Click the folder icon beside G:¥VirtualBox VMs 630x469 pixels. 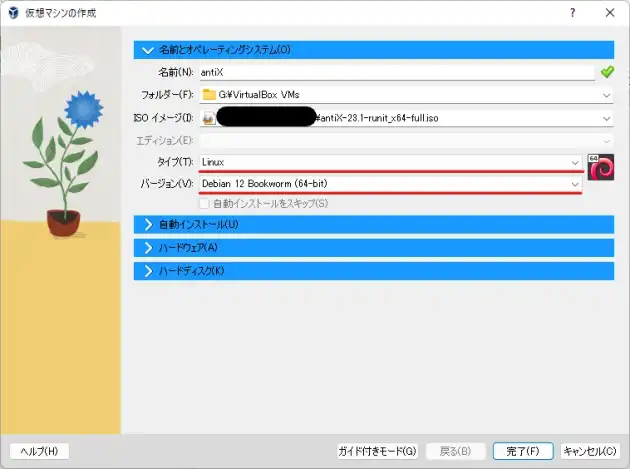(209, 95)
